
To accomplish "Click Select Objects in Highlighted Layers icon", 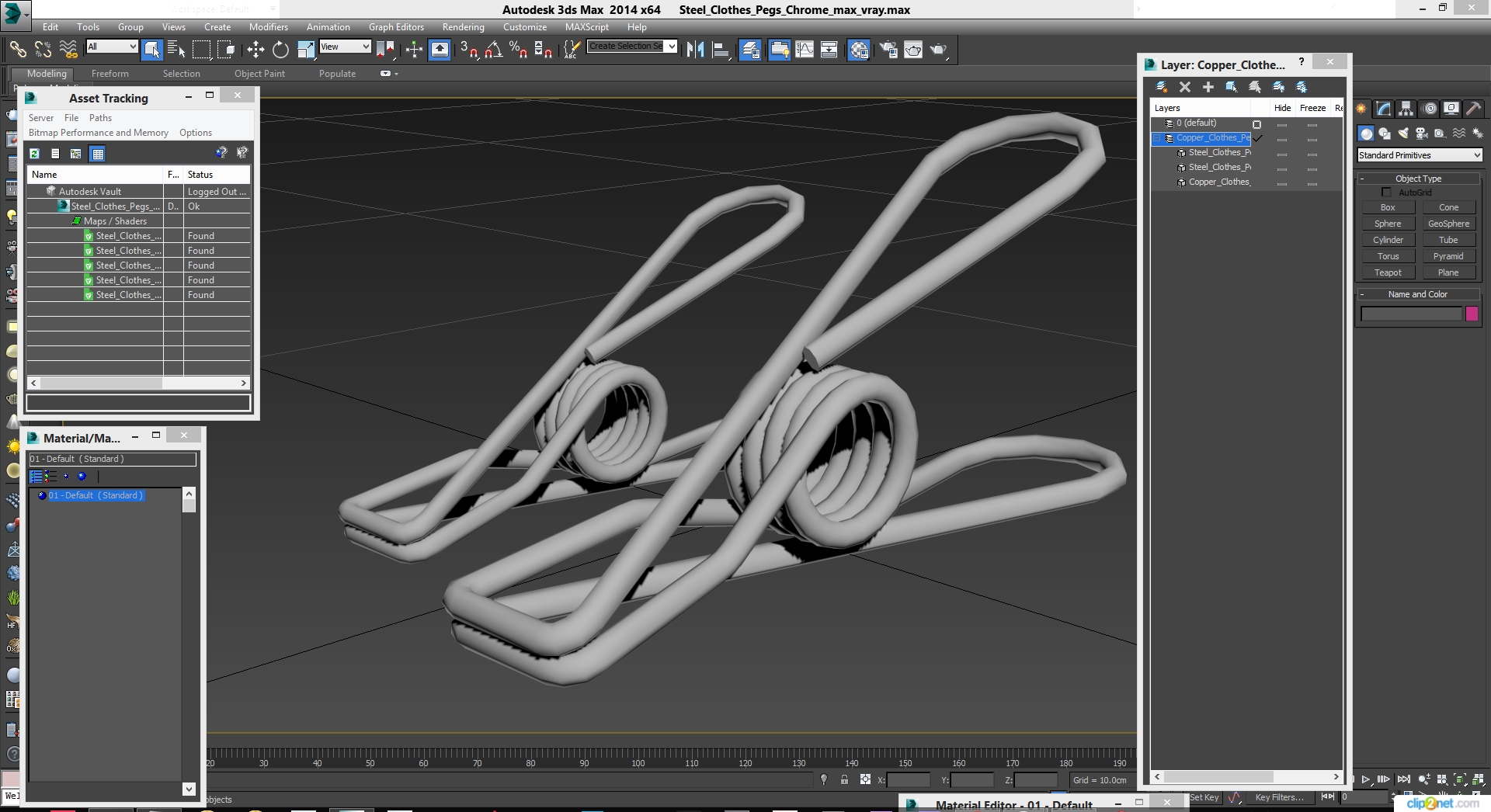I will 1231,87.
